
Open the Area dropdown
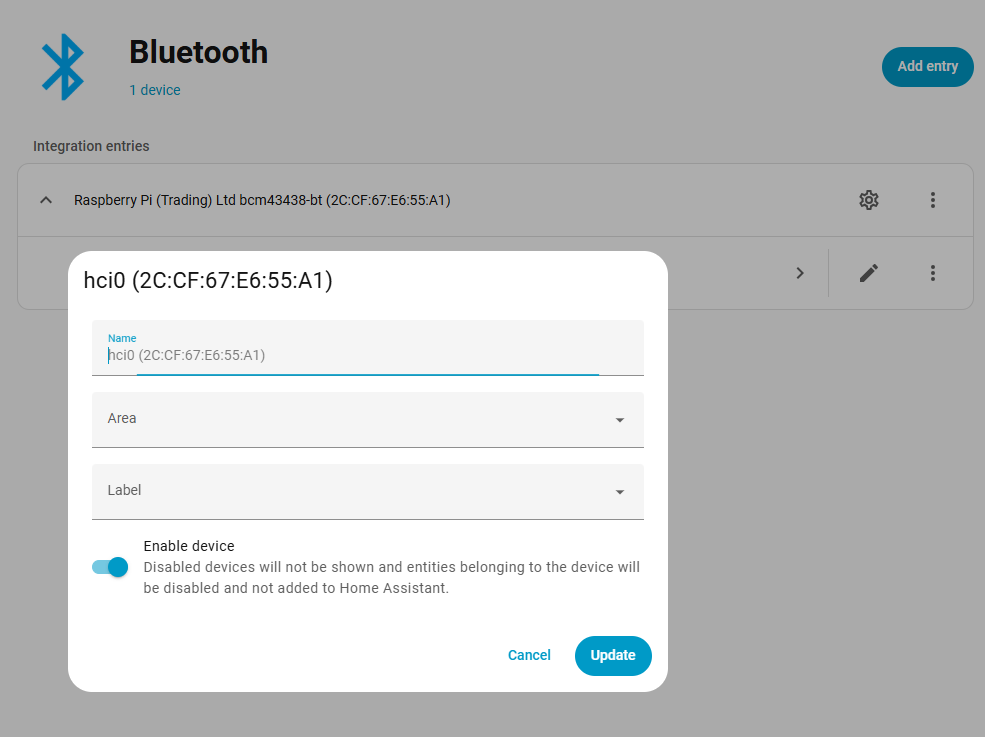click(367, 419)
